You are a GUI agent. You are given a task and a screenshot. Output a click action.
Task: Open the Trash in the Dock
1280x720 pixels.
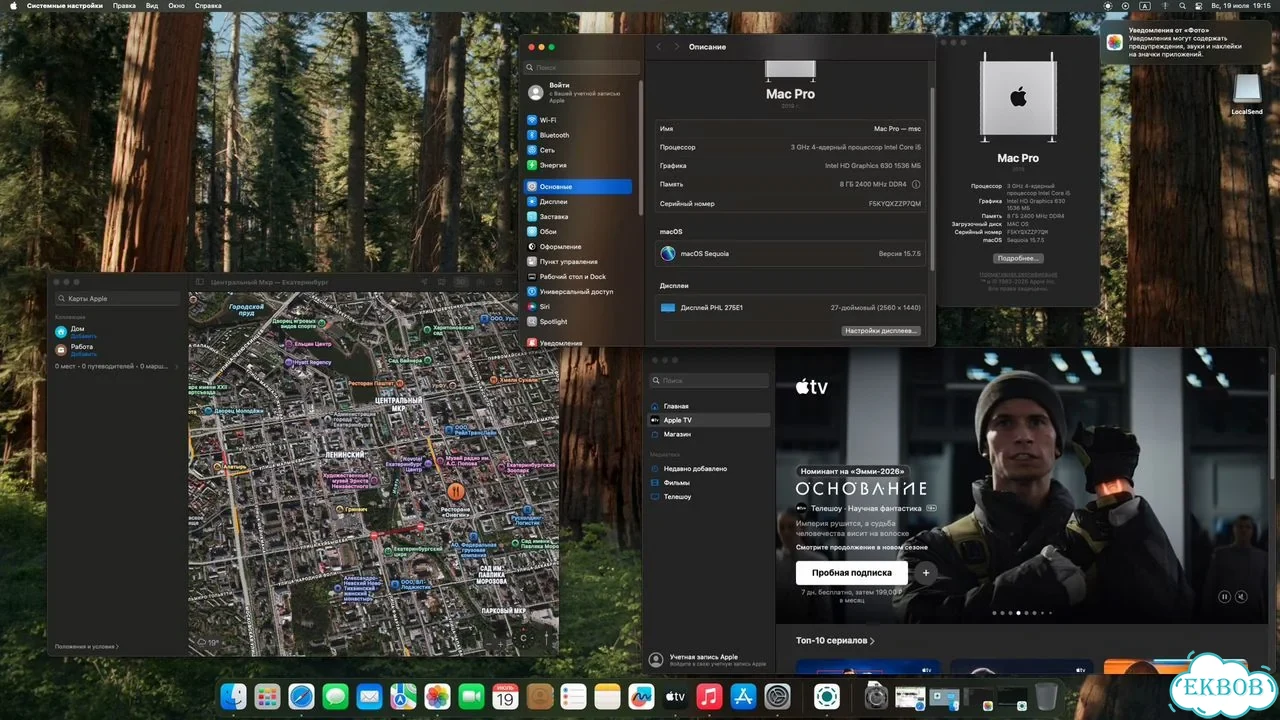(x=1046, y=696)
